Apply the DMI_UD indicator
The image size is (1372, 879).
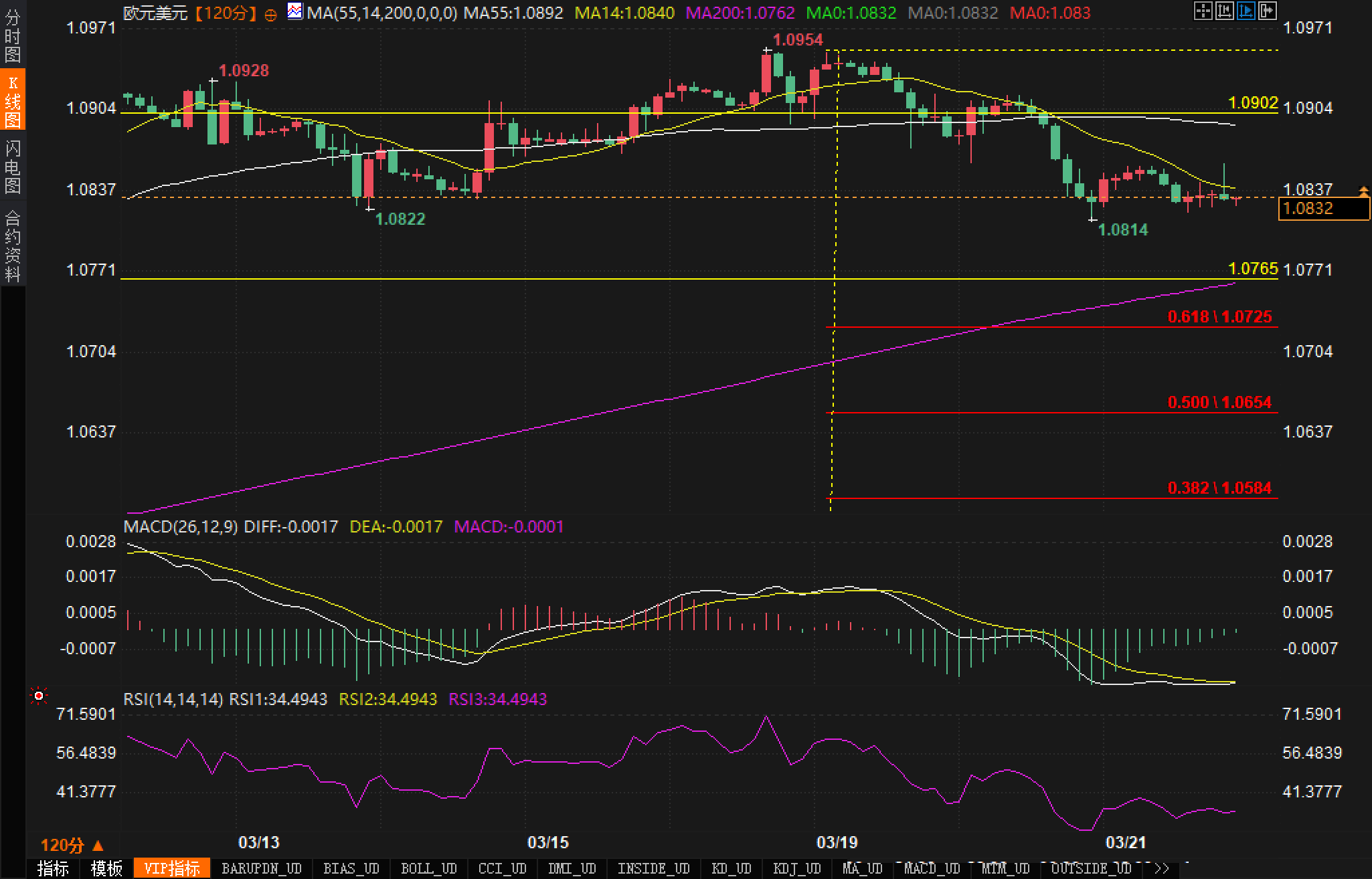point(572,868)
